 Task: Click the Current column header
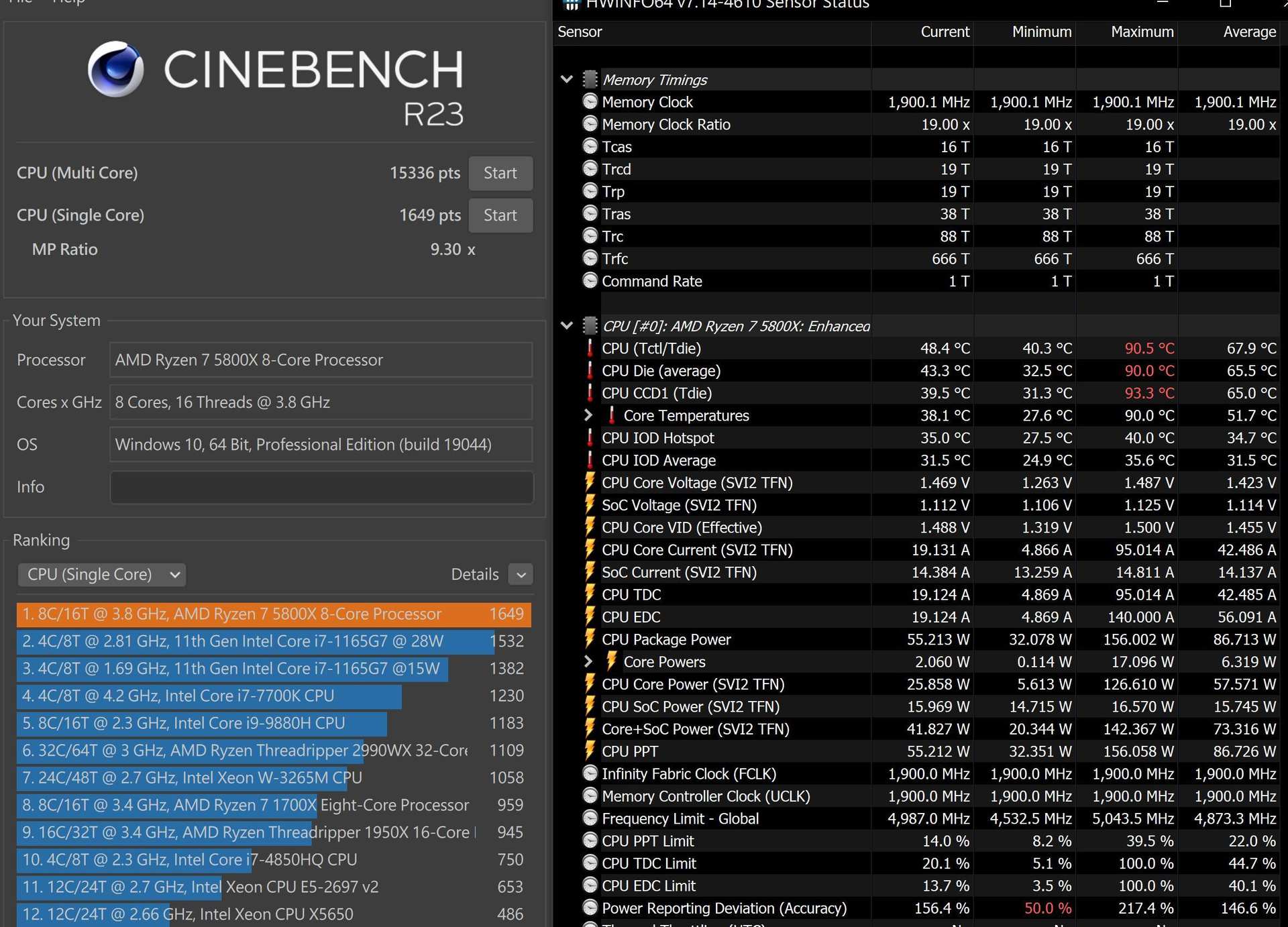point(922,32)
